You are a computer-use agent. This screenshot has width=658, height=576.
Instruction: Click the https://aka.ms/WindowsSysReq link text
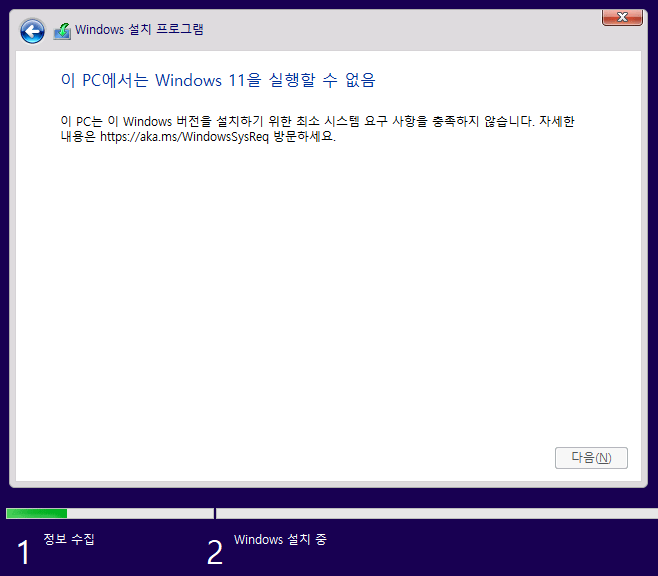pos(184,137)
